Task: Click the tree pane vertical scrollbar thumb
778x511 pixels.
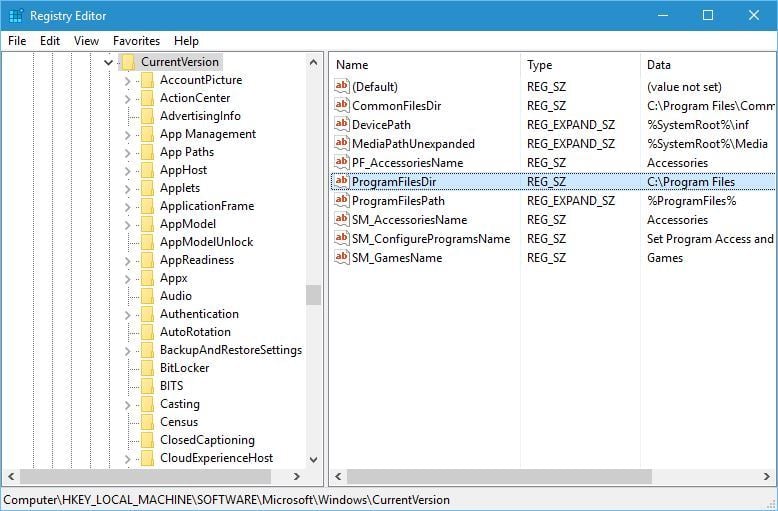Action: click(x=313, y=295)
